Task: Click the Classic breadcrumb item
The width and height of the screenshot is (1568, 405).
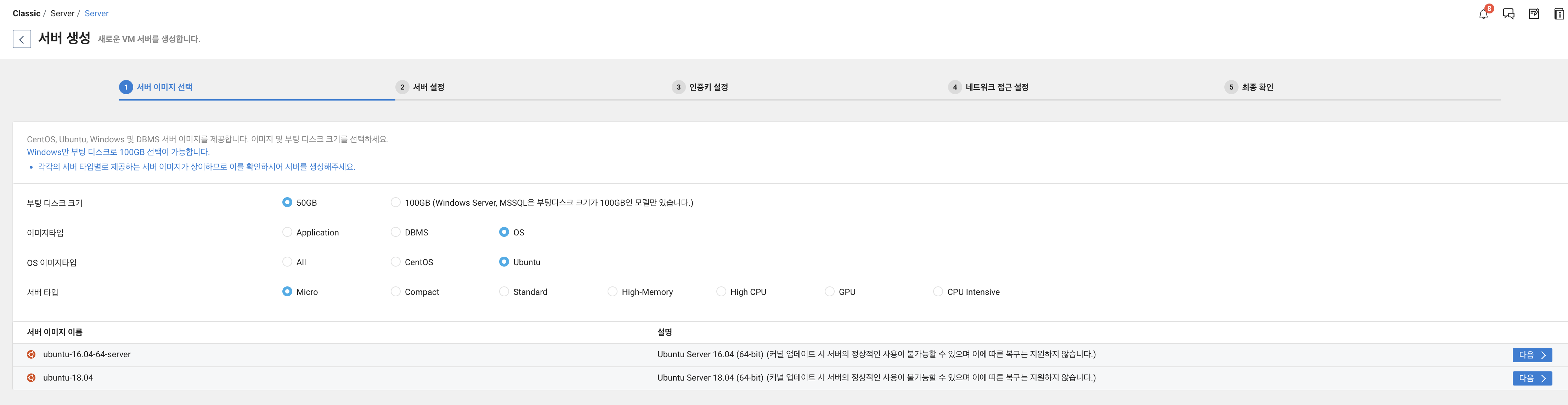Action: tap(26, 13)
